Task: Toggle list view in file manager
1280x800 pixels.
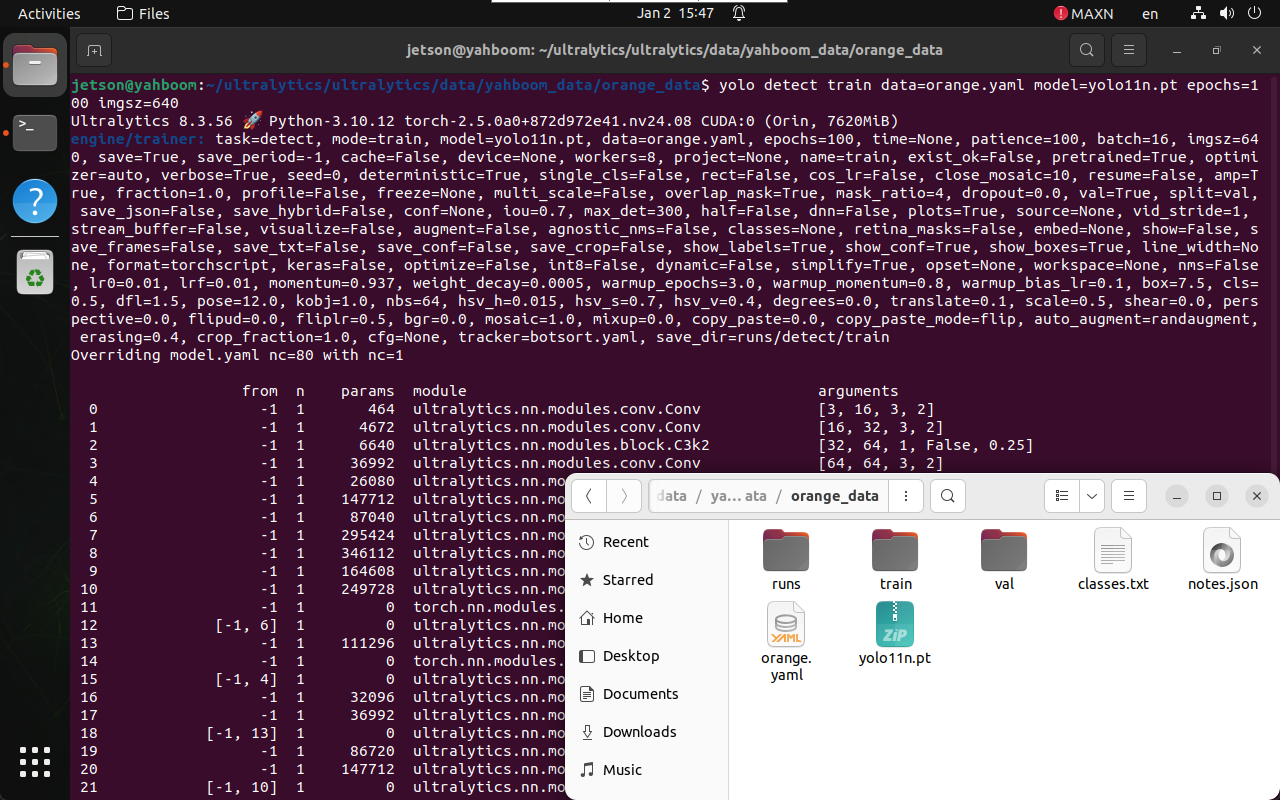Action: point(1062,496)
